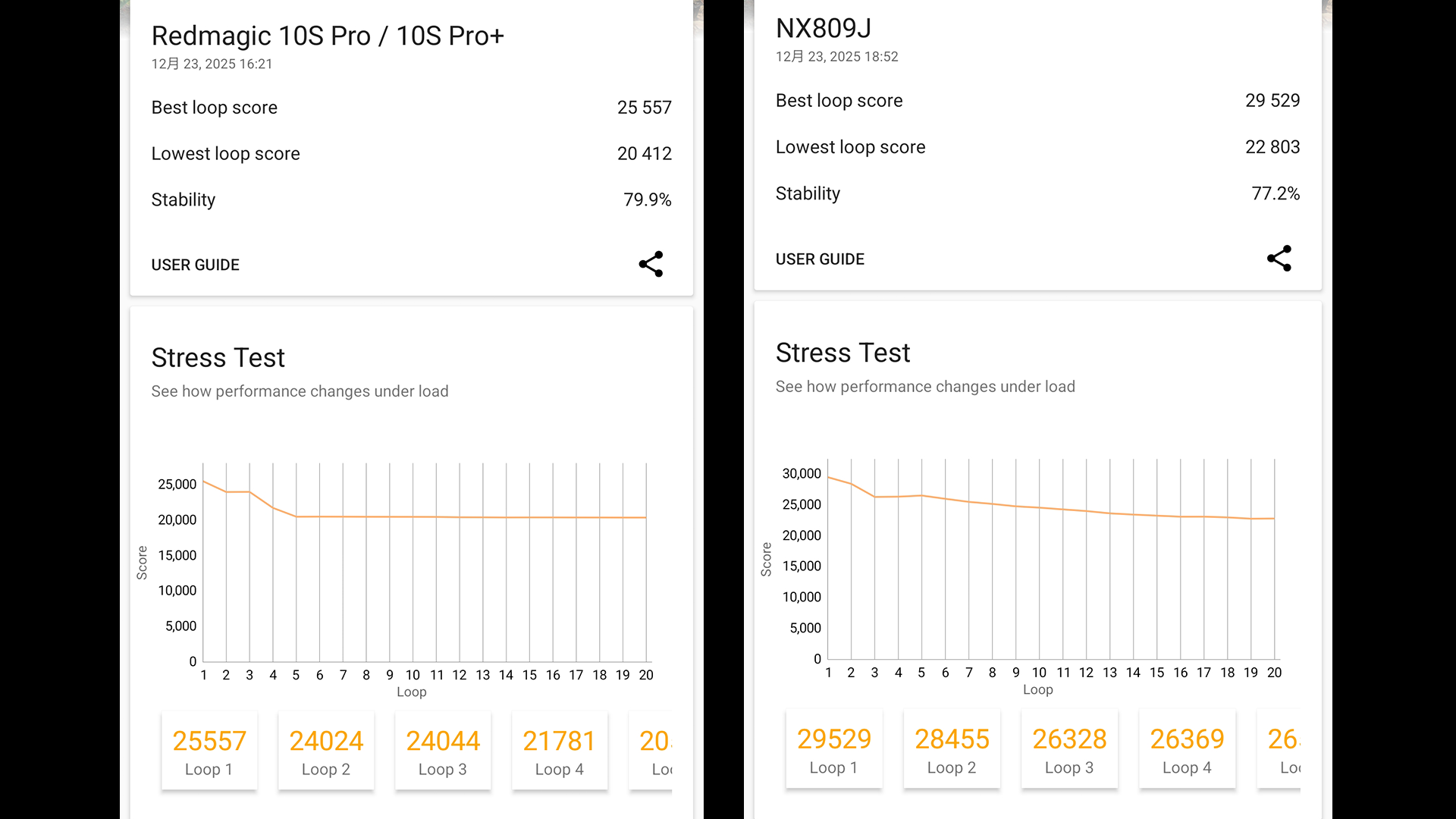Open USER GUIDE on Redmagic card
The width and height of the screenshot is (1456, 819).
tap(195, 265)
